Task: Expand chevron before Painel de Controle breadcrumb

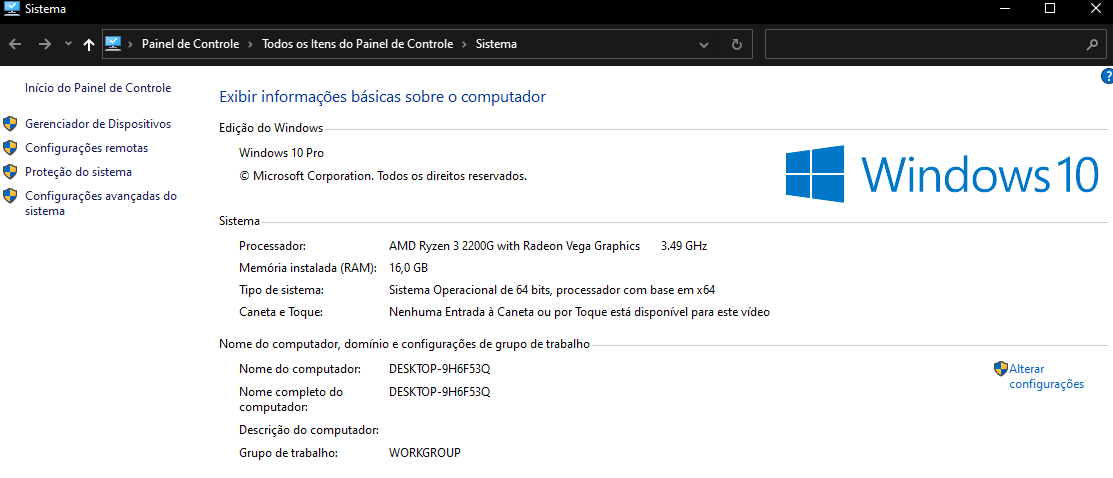Action: 131,44
